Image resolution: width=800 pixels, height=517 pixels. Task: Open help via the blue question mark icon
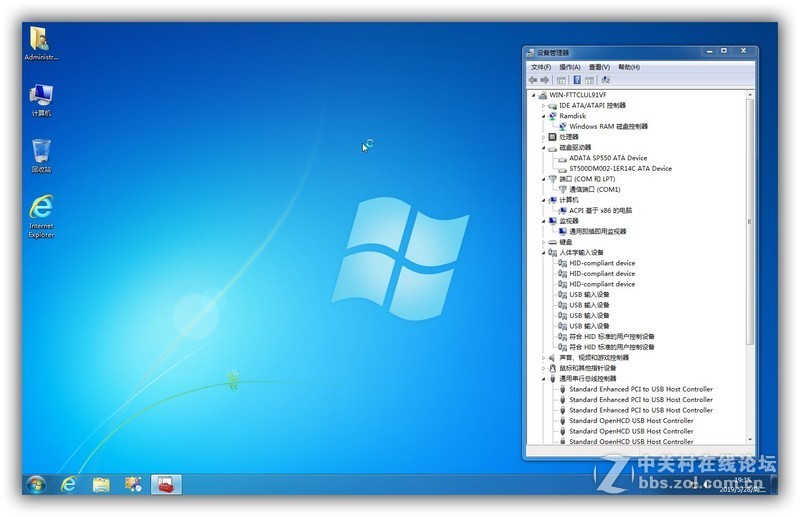pos(577,80)
